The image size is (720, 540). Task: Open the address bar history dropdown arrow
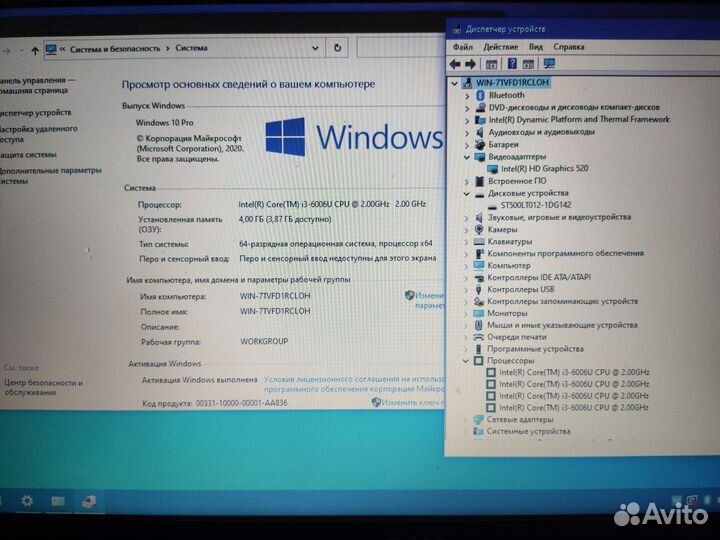tap(315, 48)
